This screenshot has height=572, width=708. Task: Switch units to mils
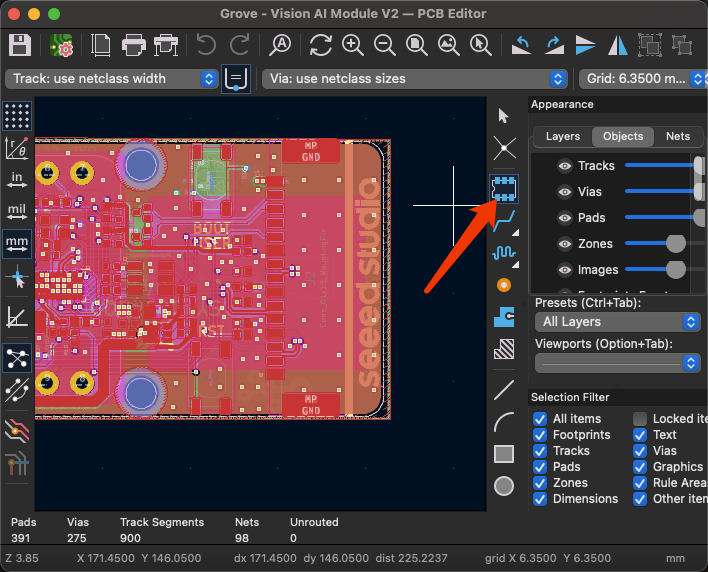coord(17,212)
